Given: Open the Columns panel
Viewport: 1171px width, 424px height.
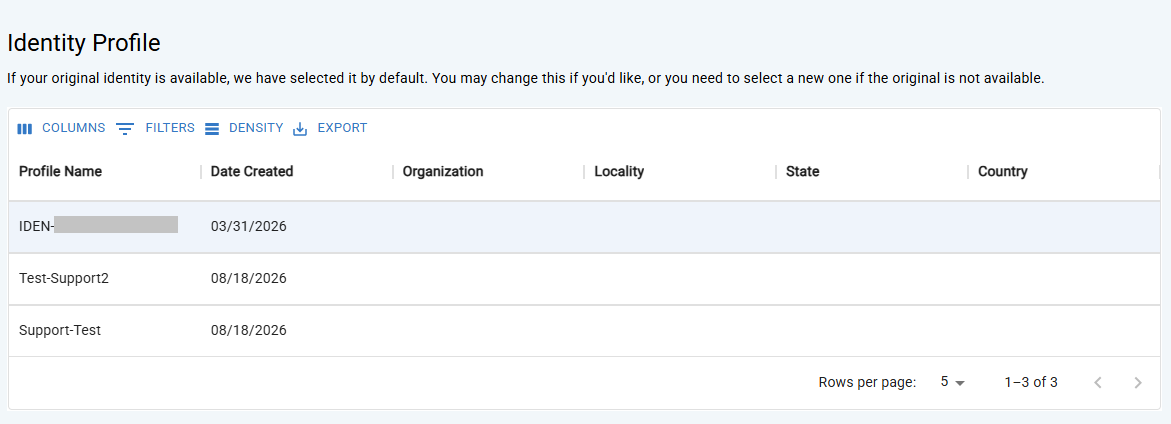Looking at the screenshot, I should pyautogui.click(x=61, y=128).
